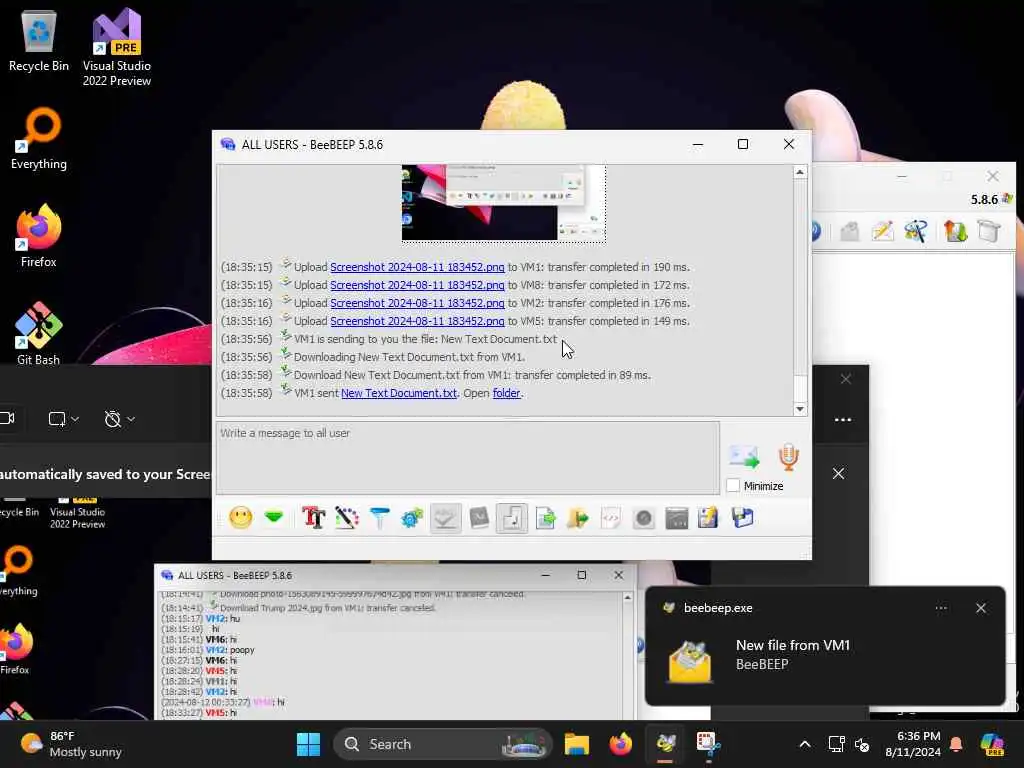Choose text color with the pencil-dots icon
The width and height of the screenshot is (1024, 768).
347,519
